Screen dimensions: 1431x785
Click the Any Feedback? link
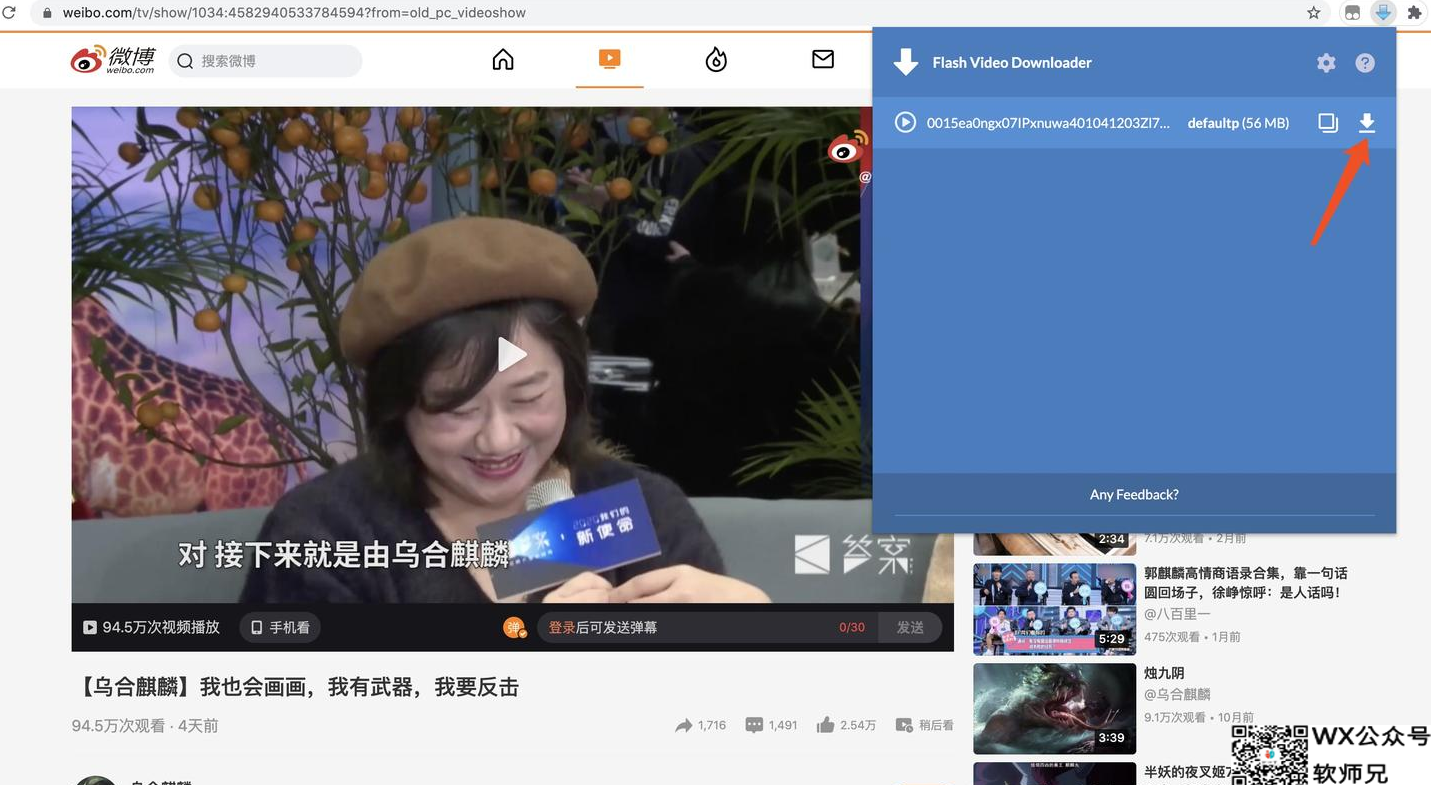1134,494
